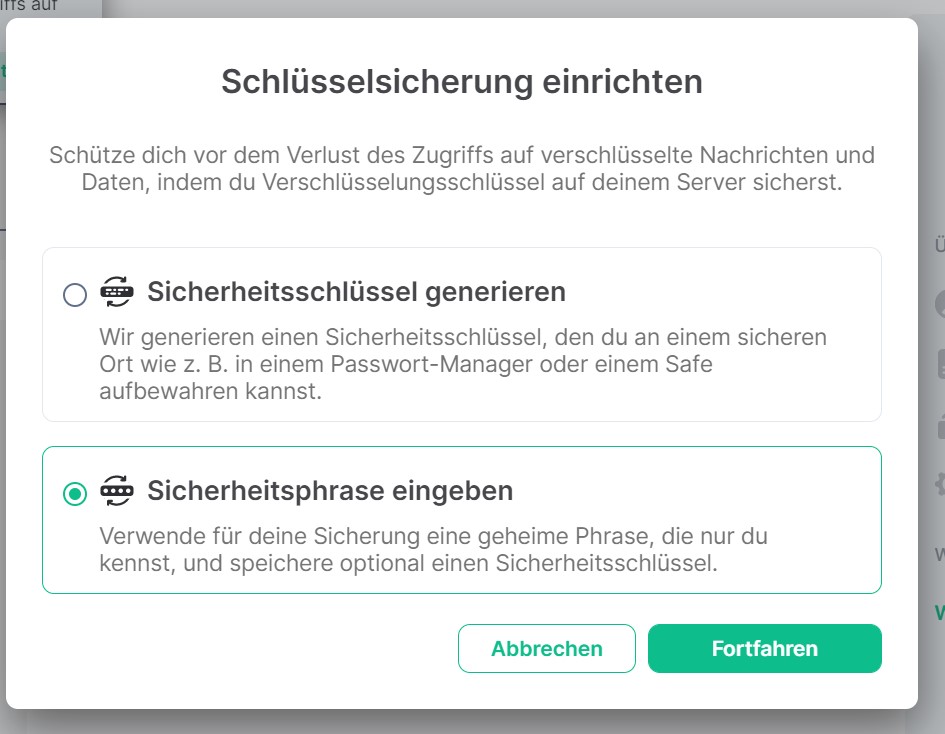Click the green link text at bottom right edge
The width and height of the screenshot is (945, 734).
pos(939,611)
